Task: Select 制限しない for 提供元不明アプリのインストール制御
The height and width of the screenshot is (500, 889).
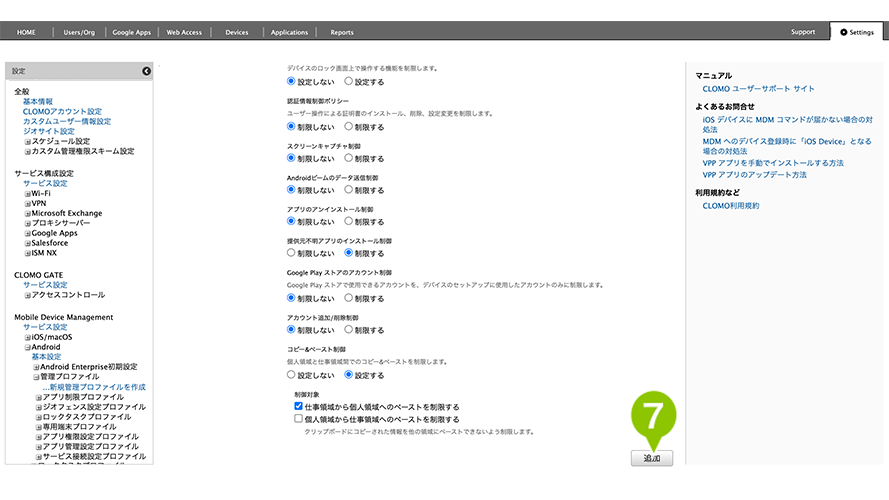Action: pyautogui.click(x=291, y=253)
